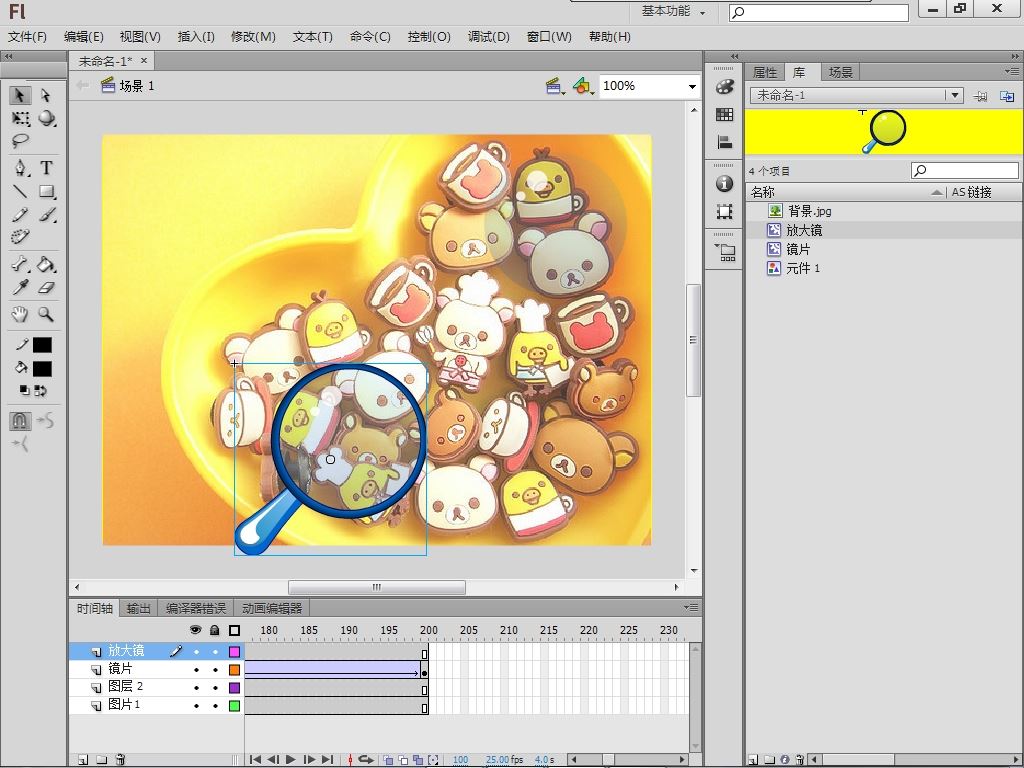Open library document dropdown 未命名-1
Viewport: 1024px width, 768px height.
tap(955, 95)
